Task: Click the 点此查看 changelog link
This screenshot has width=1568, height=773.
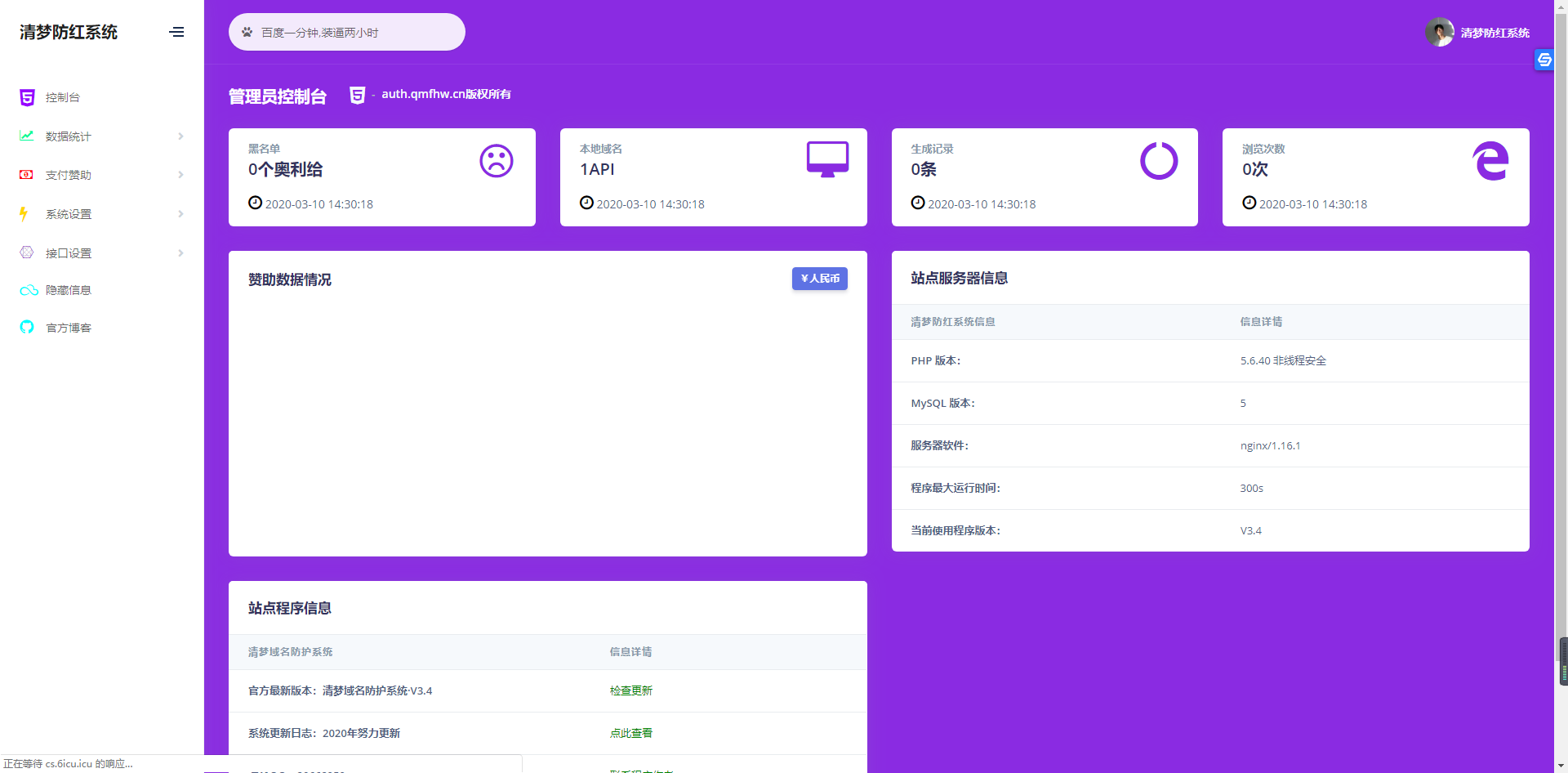Action: (630, 733)
